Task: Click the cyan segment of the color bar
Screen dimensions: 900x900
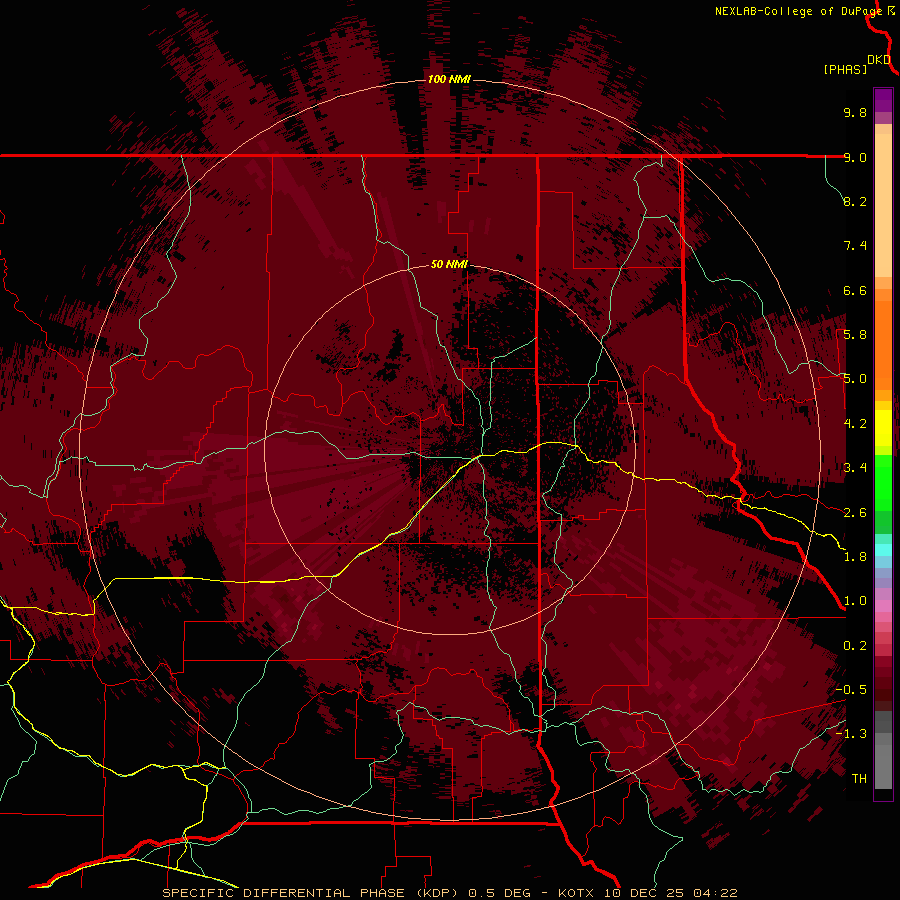Action: pyautogui.click(x=883, y=550)
